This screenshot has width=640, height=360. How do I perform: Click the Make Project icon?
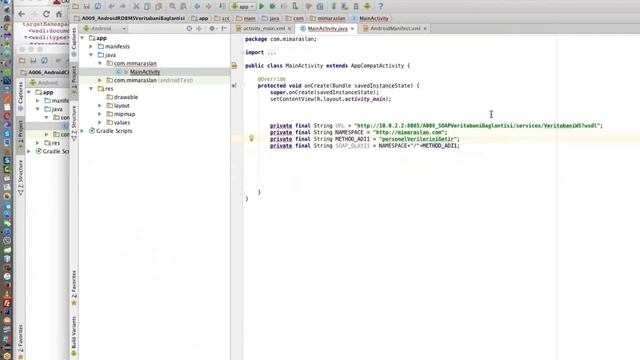coord(222,6)
